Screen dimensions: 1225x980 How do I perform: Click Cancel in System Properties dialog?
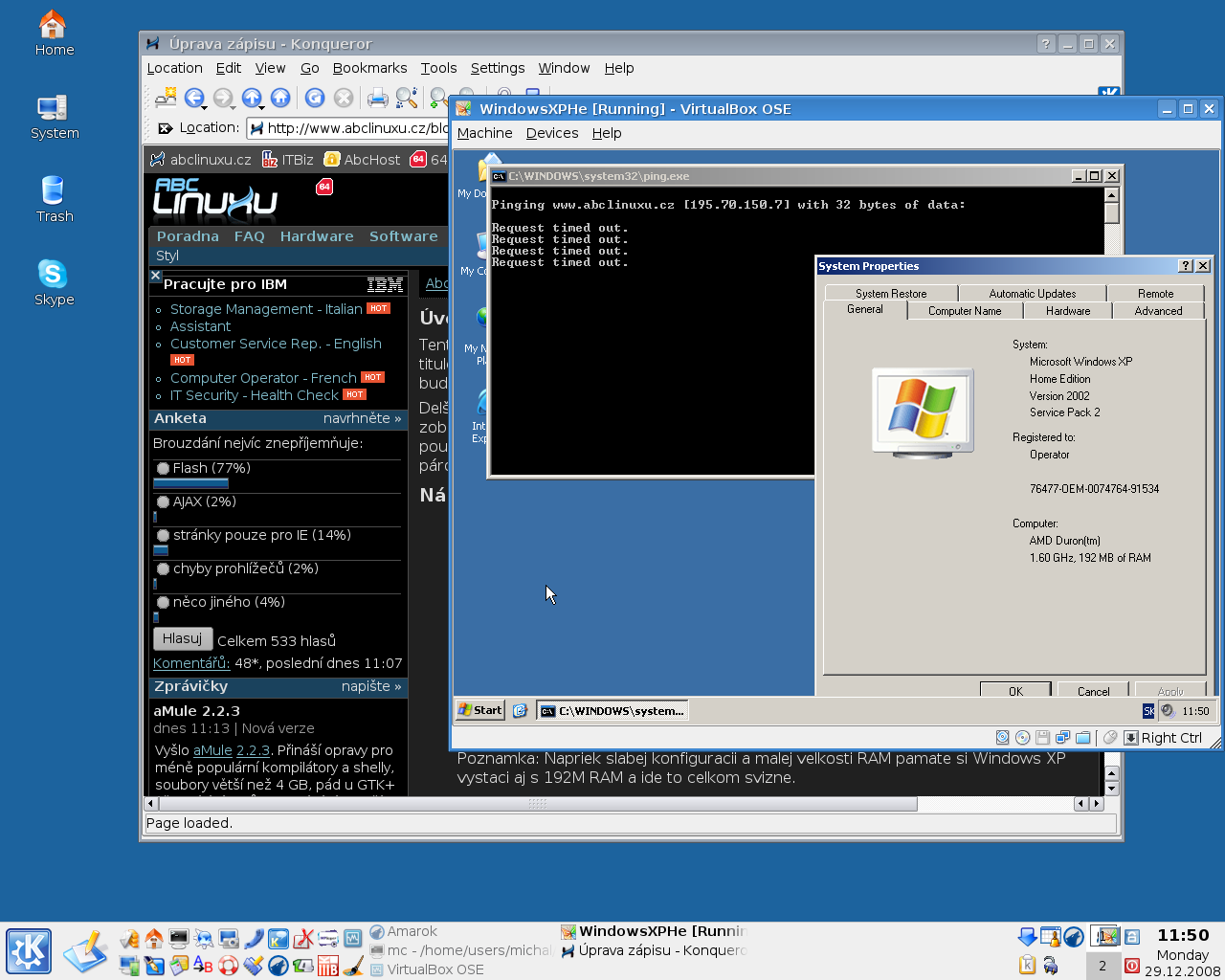click(1093, 690)
